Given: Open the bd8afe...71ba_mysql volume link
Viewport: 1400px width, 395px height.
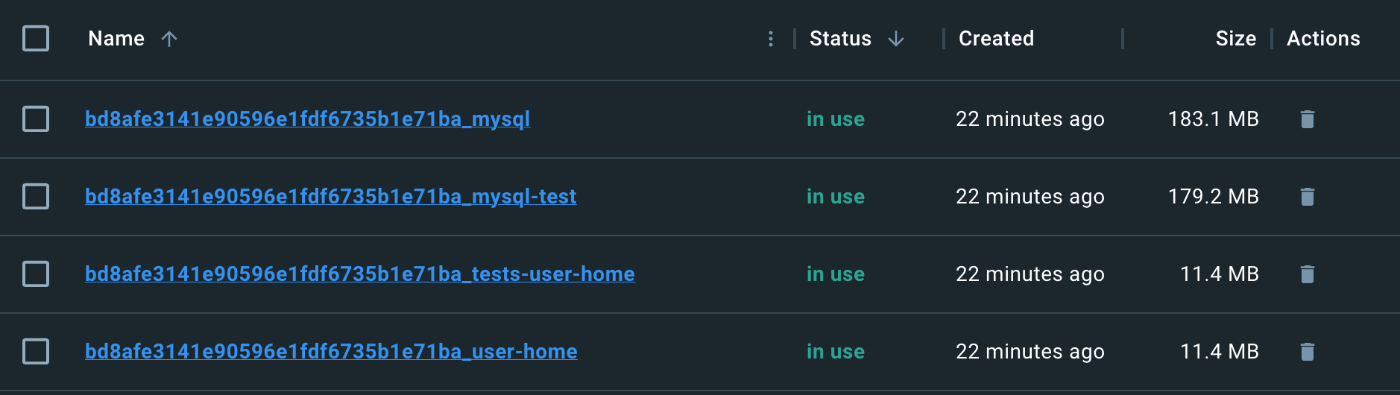Looking at the screenshot, I should 307,120.
